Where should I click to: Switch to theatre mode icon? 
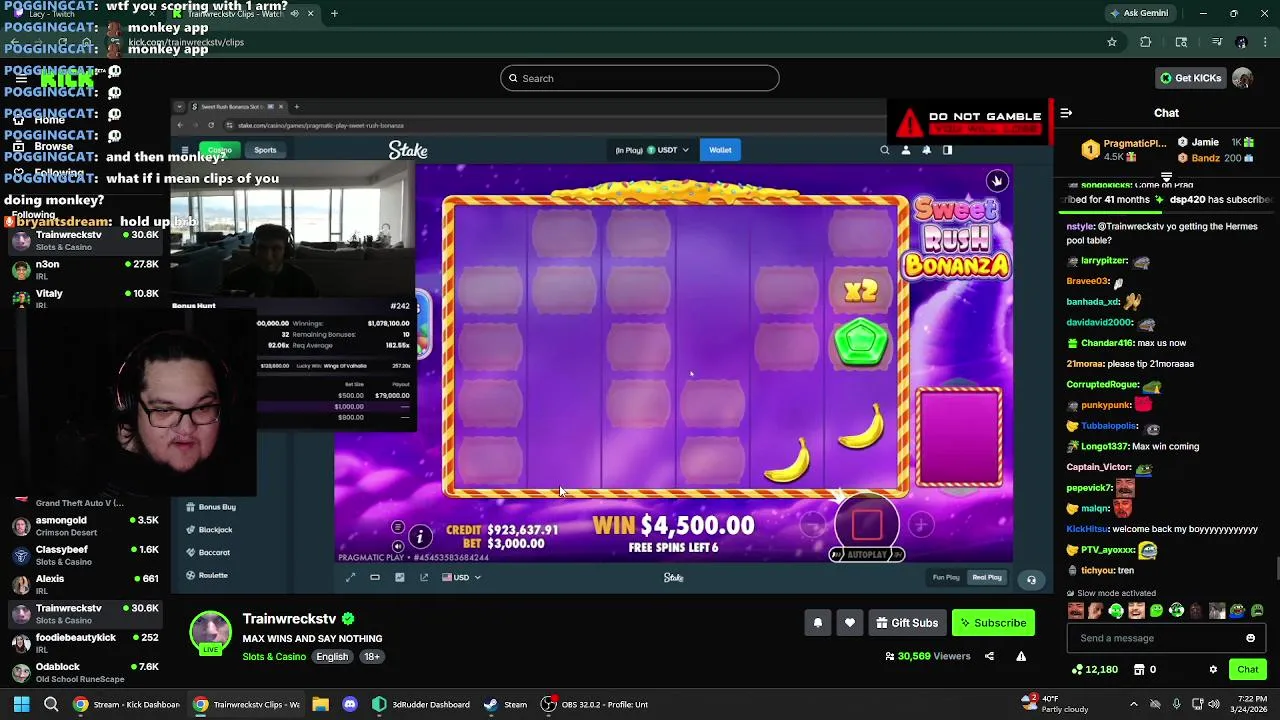[x=375, y=577]
